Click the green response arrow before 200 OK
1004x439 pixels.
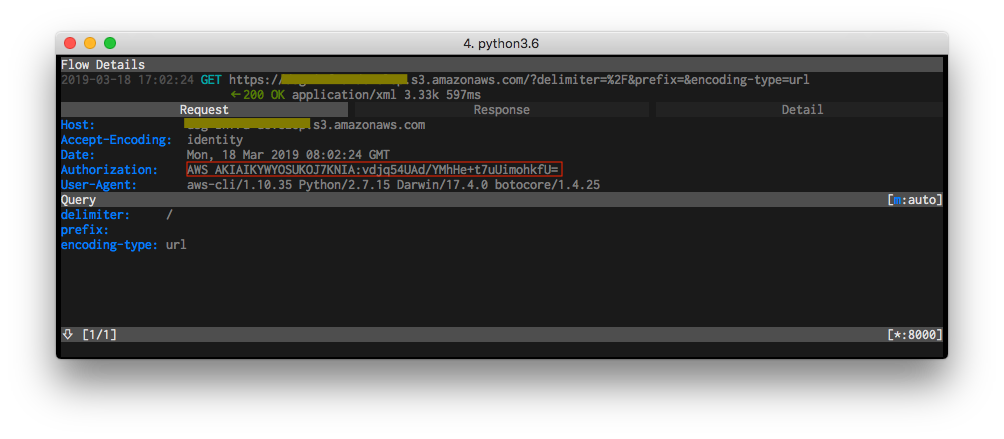(236, 95)
